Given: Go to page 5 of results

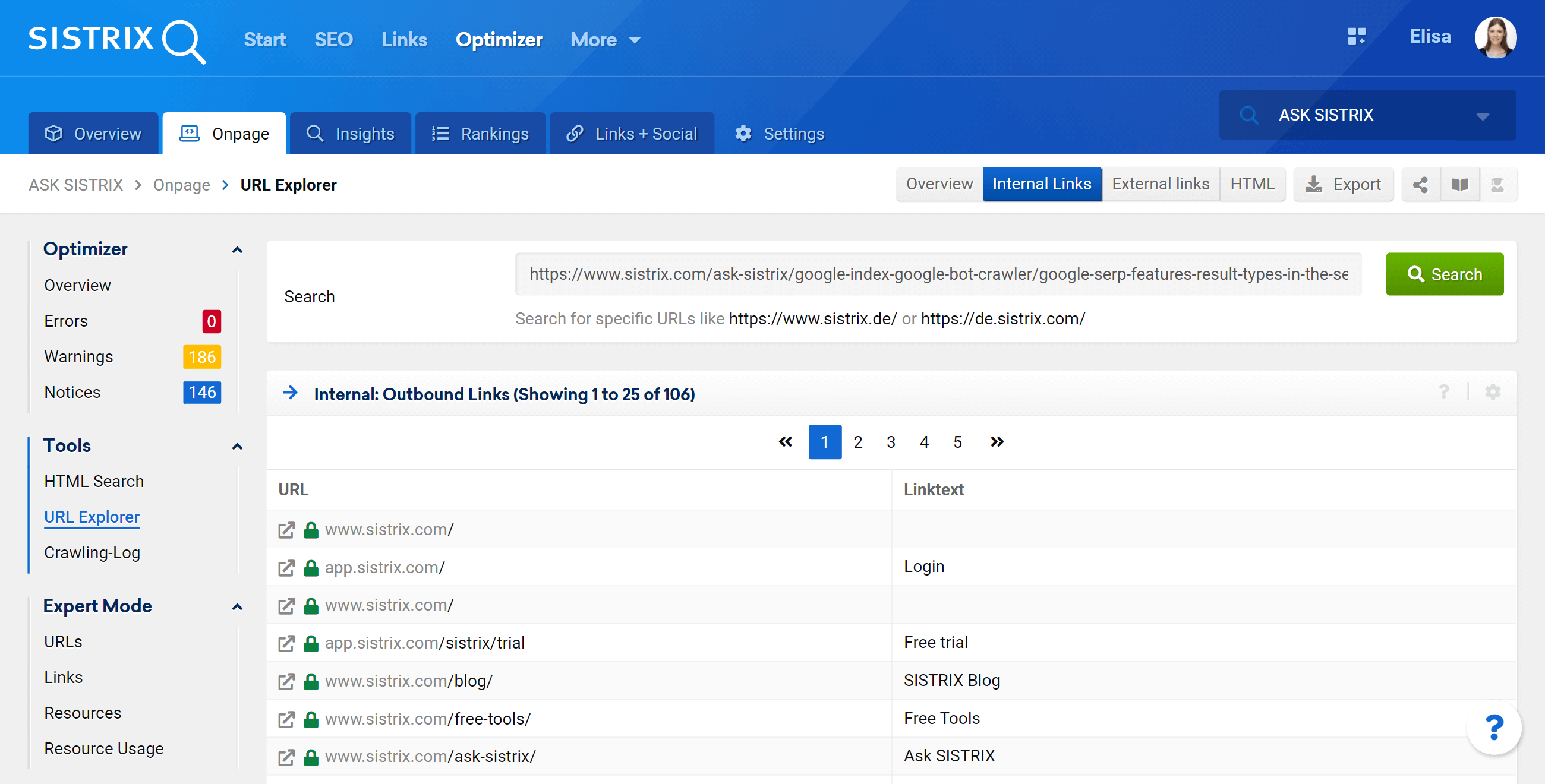Looking at the screenshot, I should [957, 442].
